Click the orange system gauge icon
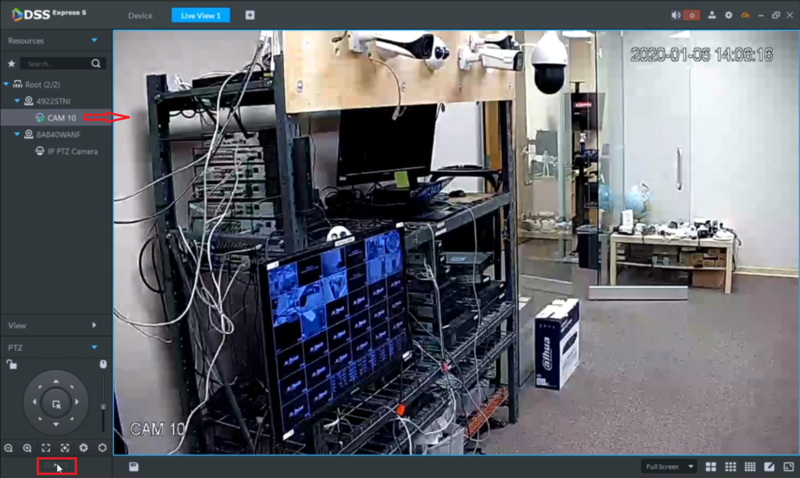The width and height of the screenshot is (800, 478). tap(745, 15)
